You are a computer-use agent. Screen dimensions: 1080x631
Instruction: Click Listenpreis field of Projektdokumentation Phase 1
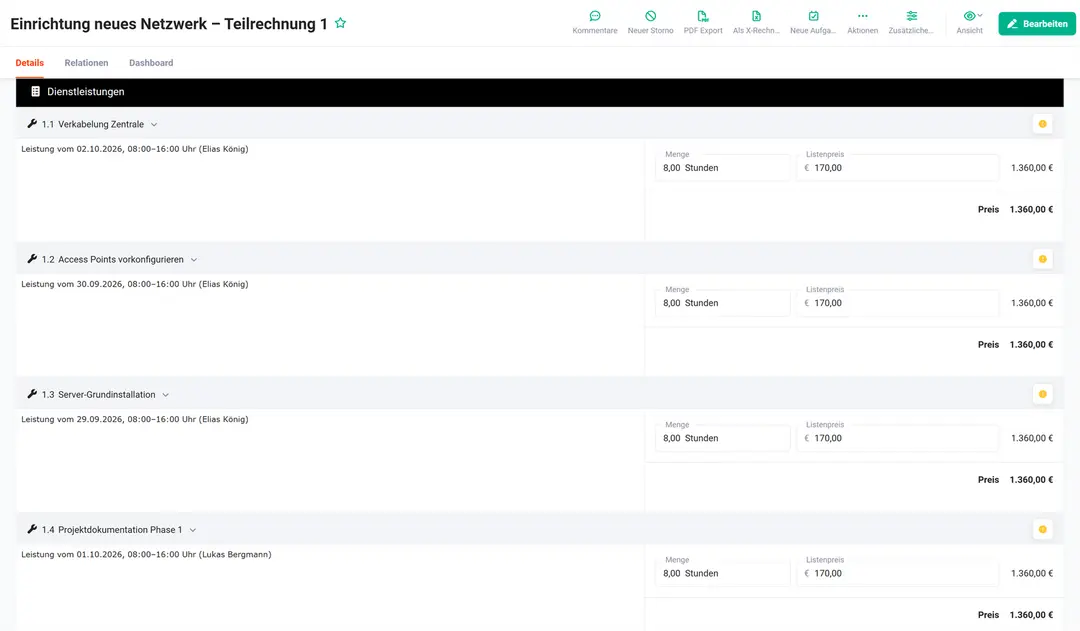[x=897, y=572]
